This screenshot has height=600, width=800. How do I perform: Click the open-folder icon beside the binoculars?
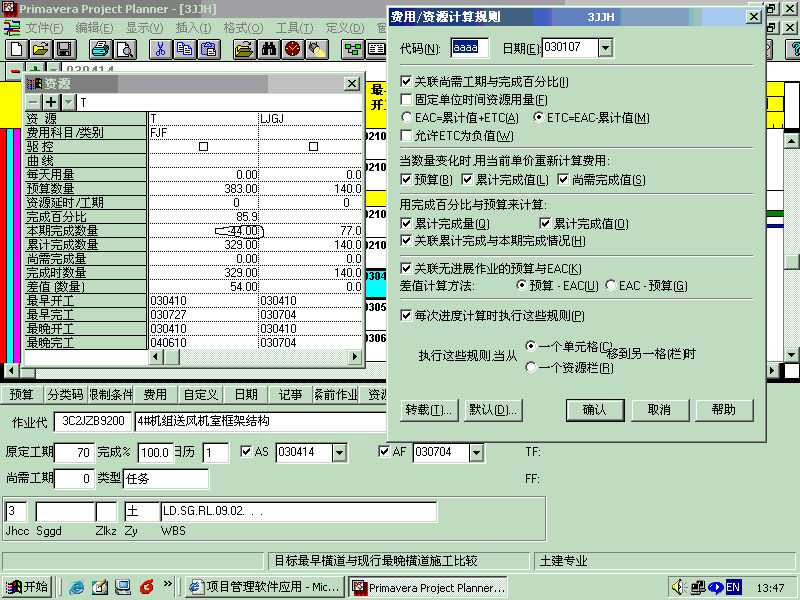coord(244,49)
